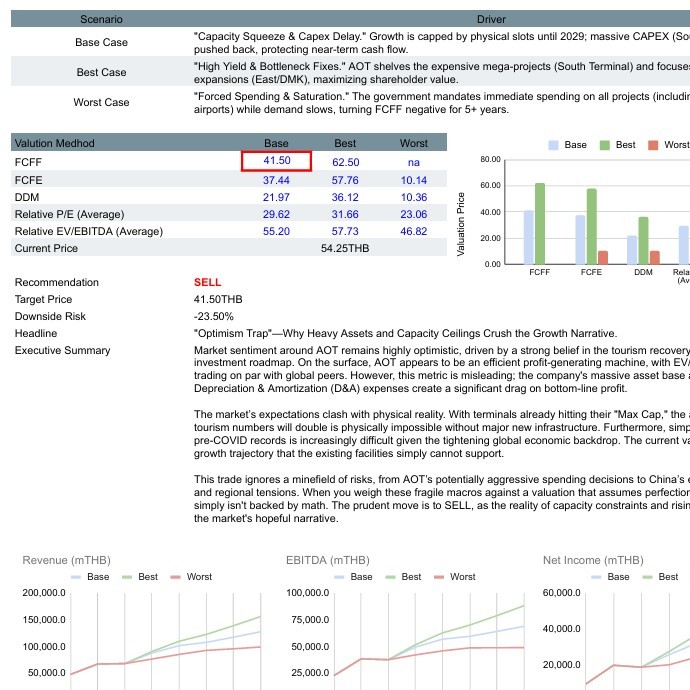
Task: Click the Driver header cell
Action: pos(491,19)
